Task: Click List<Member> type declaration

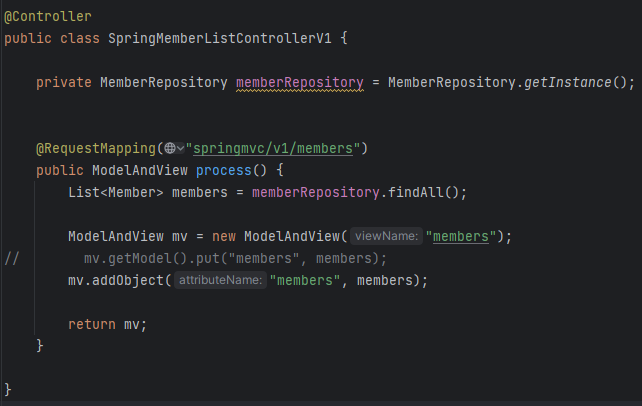Action: (115, 192)
